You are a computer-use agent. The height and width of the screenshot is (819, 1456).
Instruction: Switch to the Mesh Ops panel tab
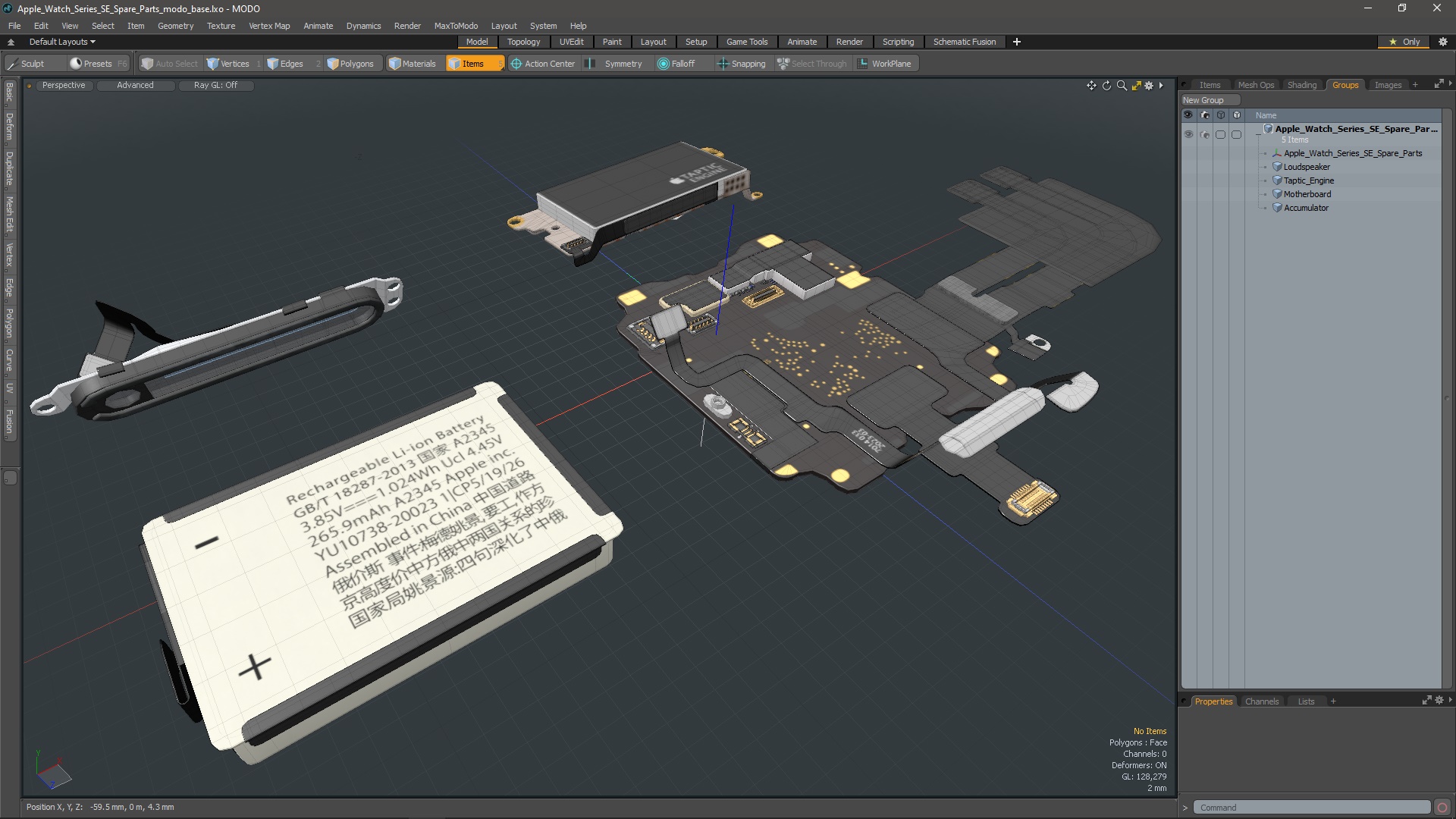coord(1256,85)
